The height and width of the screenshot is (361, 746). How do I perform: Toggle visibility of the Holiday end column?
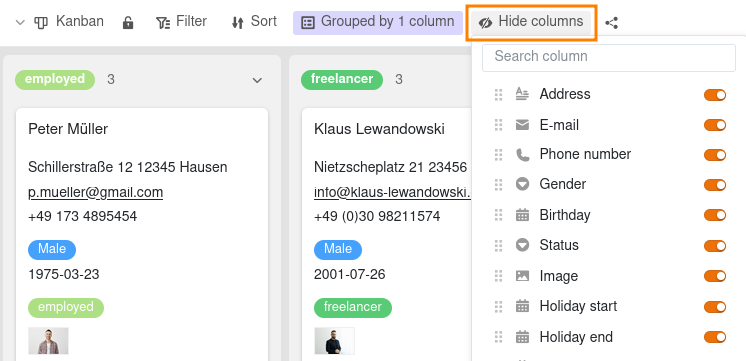[x=715, y=337]
